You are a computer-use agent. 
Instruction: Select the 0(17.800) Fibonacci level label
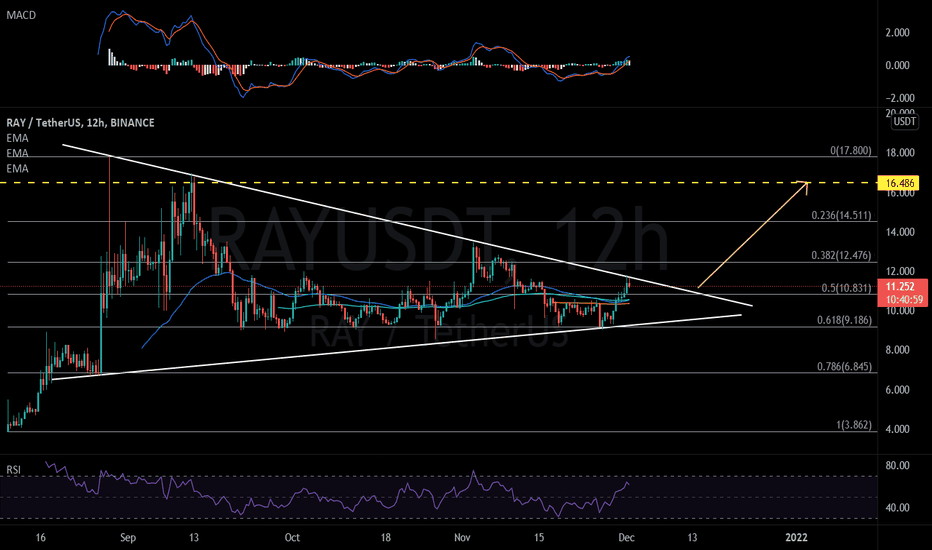coord(851,150)
